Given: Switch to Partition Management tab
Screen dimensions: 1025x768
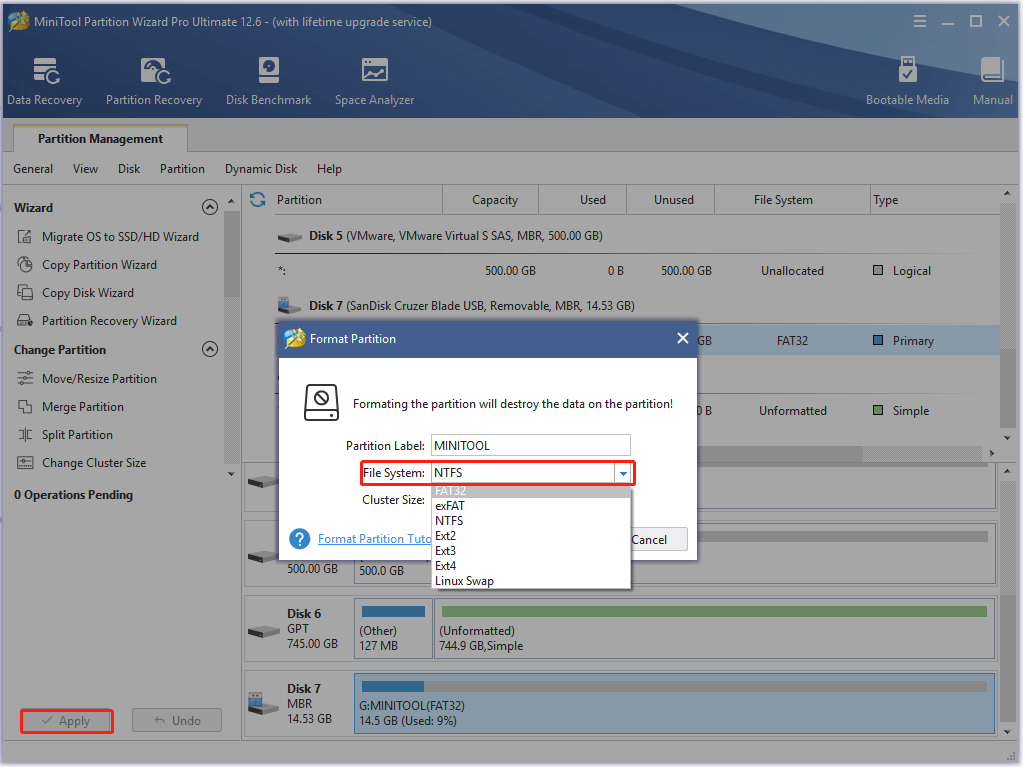Looking at the screenshot, I should click(100, 139).
